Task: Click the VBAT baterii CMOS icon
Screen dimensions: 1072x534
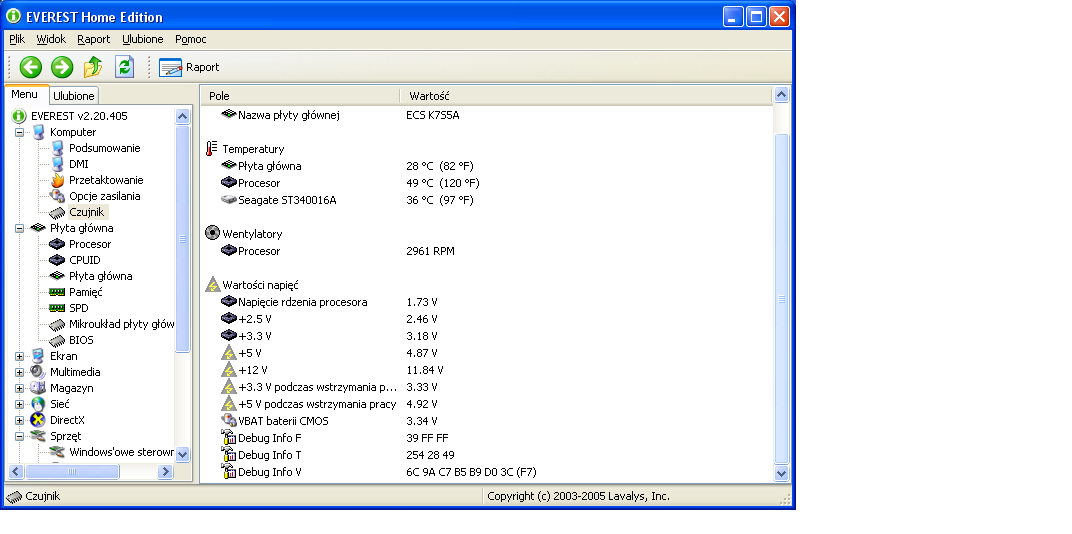Action: pyautogui.click(x=229, y=420)
